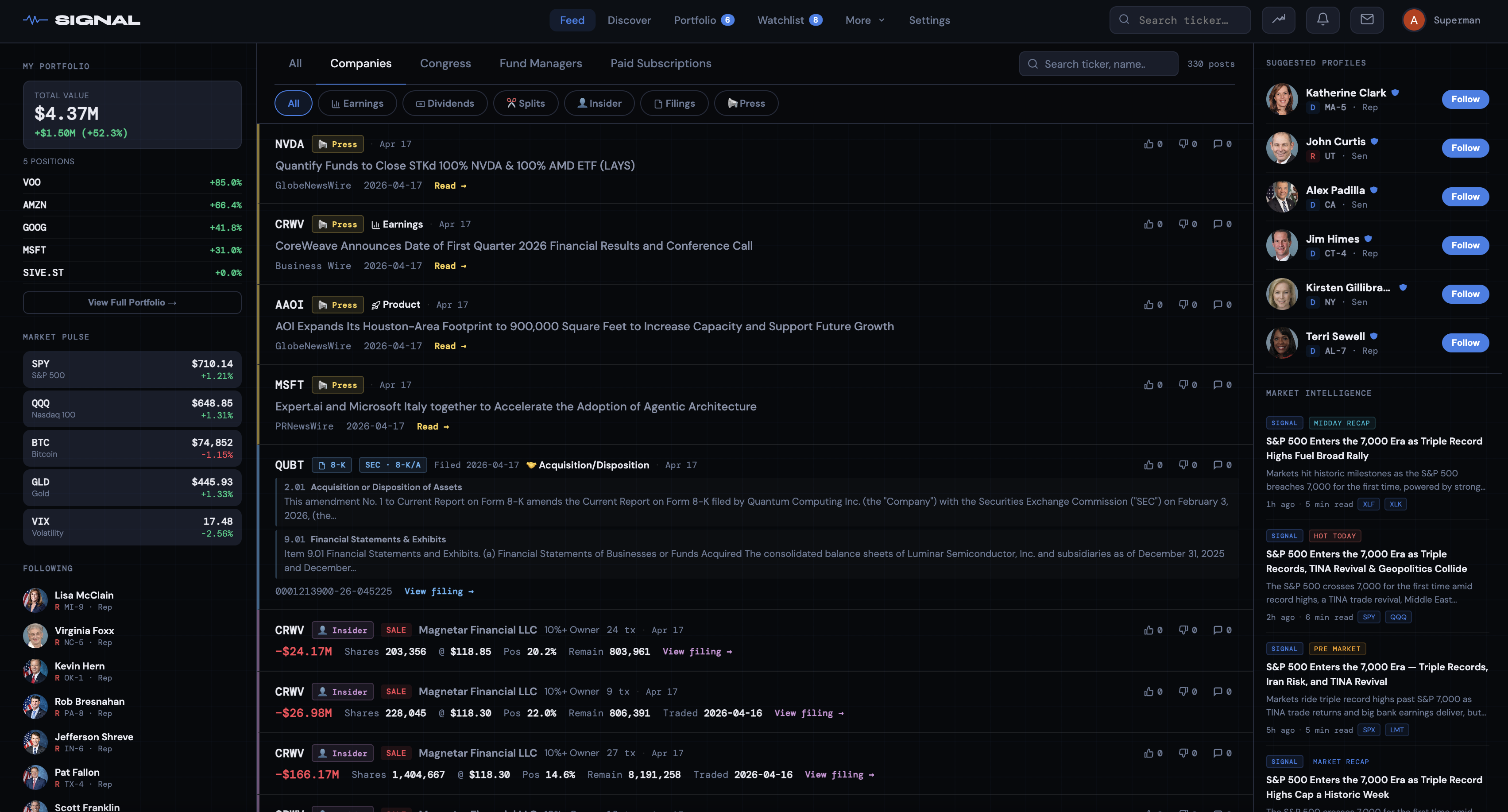Switch to the Congress tab

pos(445,63)
